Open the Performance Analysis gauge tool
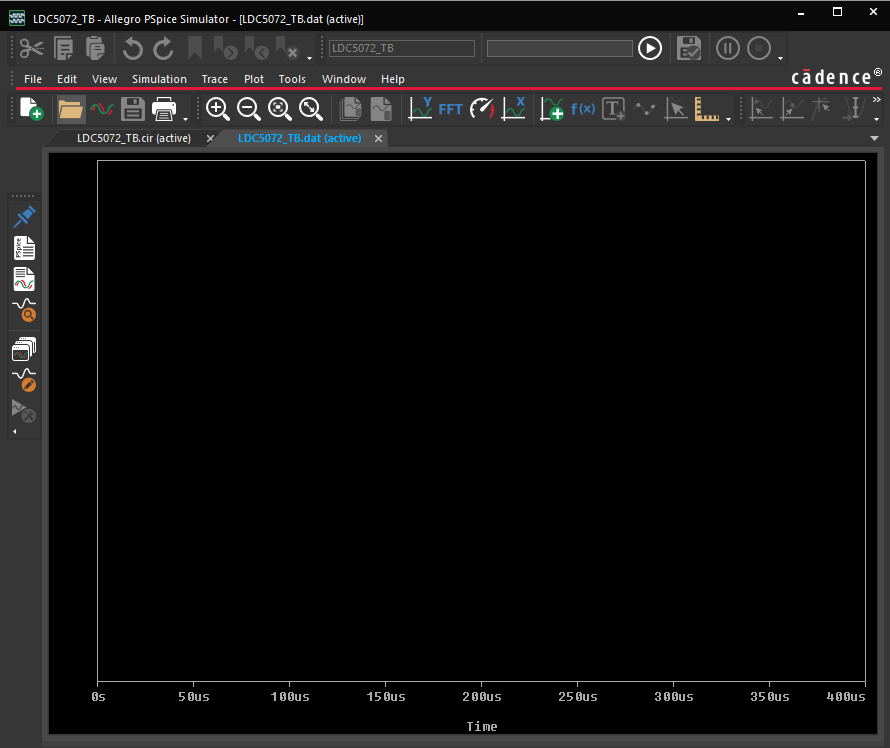The width and height of the screenshot is (890, 748). point(482,109)
